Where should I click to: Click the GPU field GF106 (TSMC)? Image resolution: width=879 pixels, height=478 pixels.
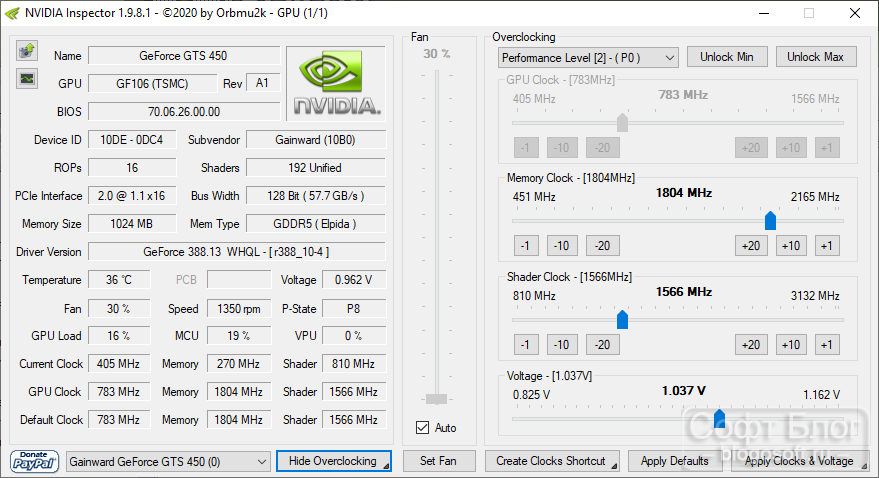click(152, 83)
